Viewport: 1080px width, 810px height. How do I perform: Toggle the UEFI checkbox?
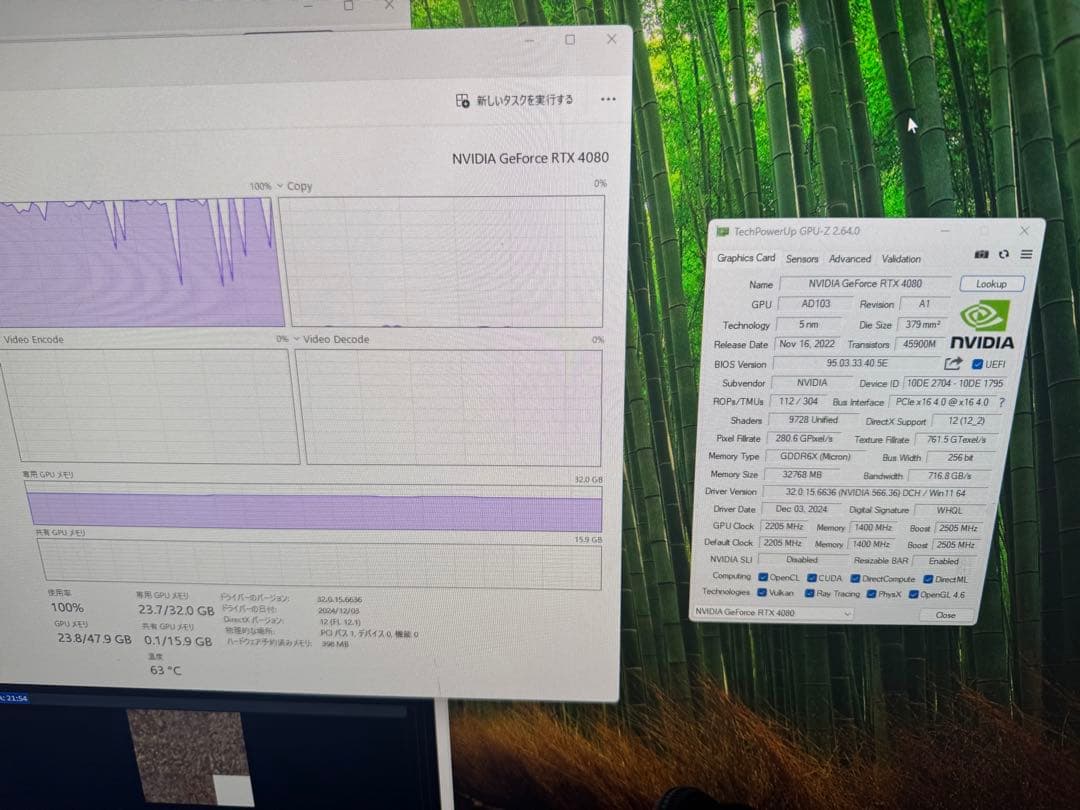(977, 364)
